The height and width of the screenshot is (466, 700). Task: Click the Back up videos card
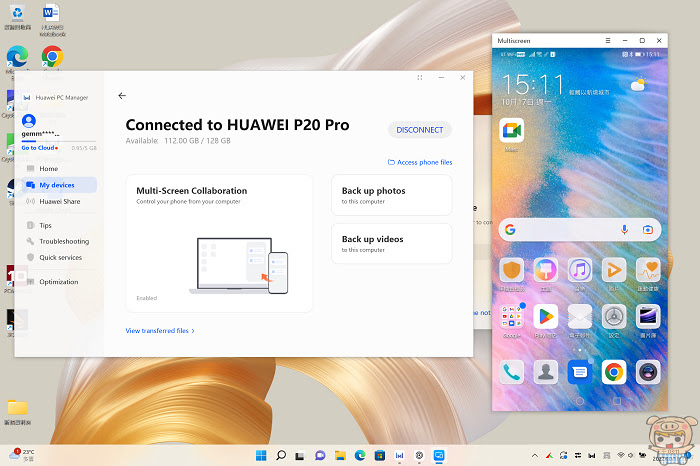tap(392, 244)
